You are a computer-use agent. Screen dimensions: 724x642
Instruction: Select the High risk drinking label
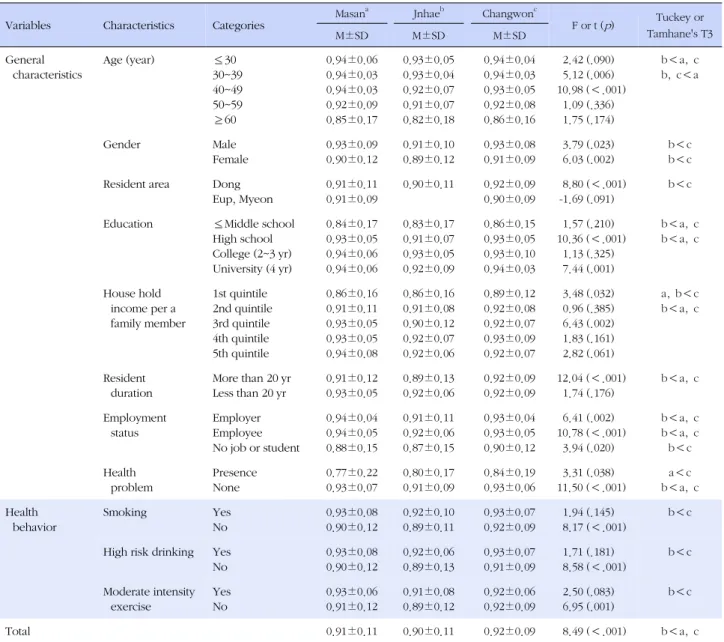148,552
